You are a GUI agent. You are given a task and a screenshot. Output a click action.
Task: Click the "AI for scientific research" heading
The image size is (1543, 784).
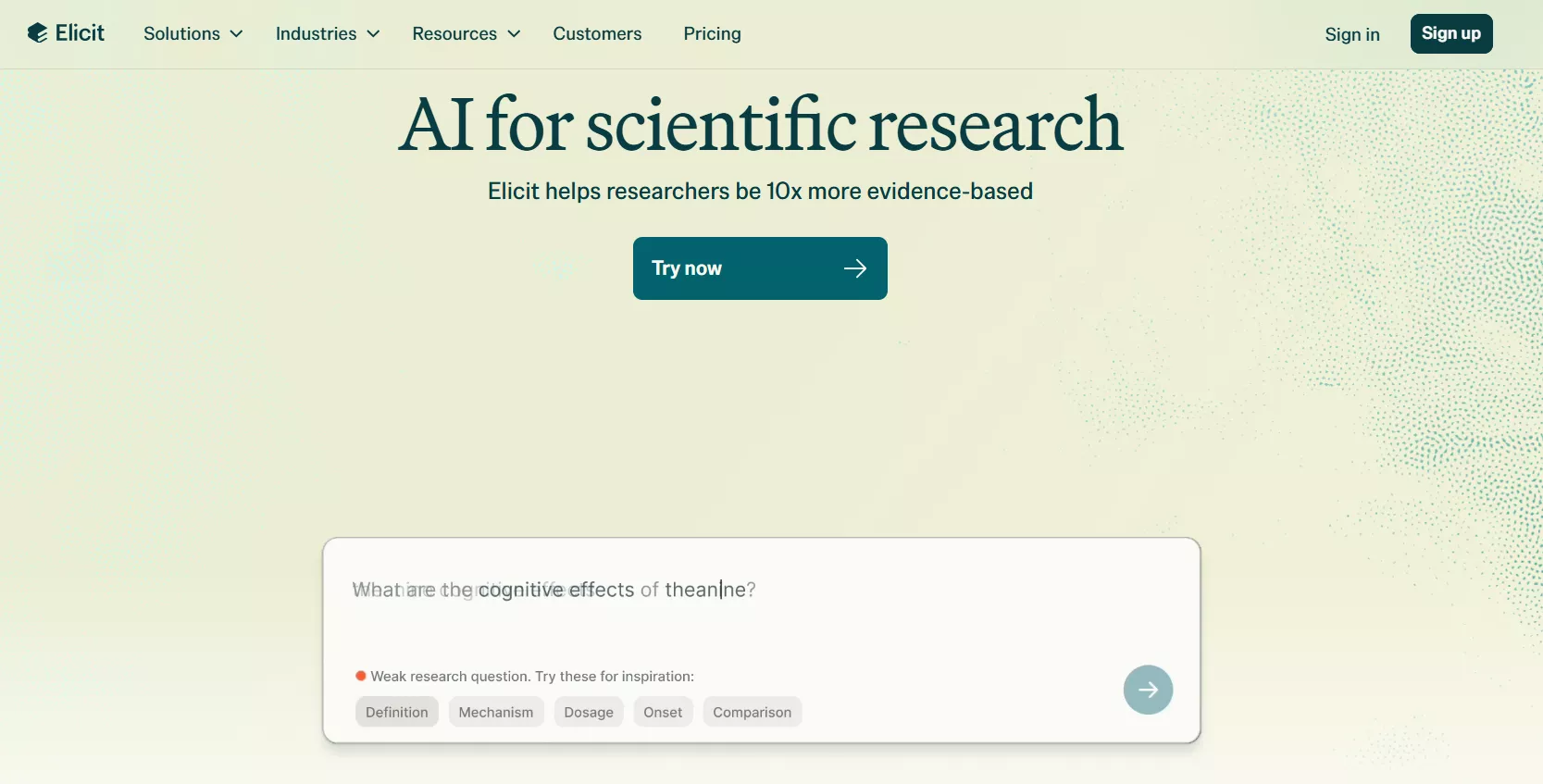760,125
